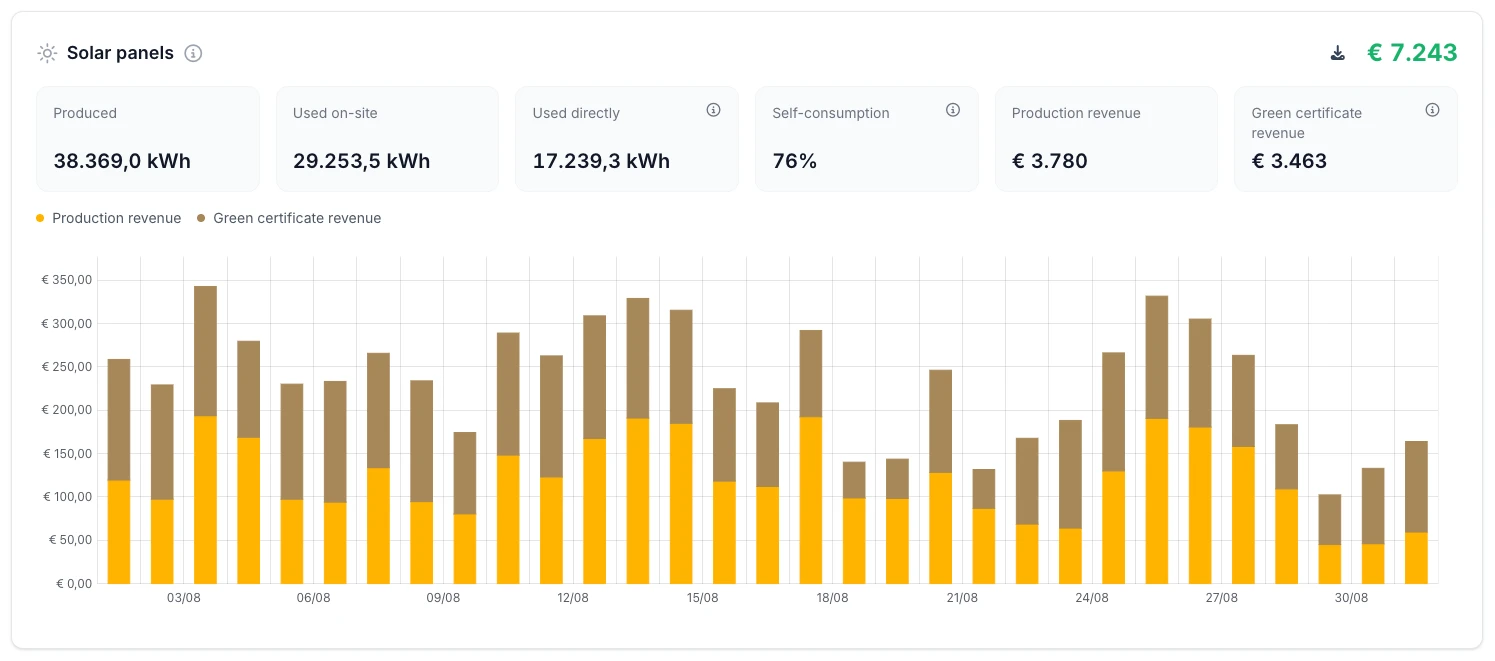
Task: Show info for the Used directly card
Action: [713, 110]
